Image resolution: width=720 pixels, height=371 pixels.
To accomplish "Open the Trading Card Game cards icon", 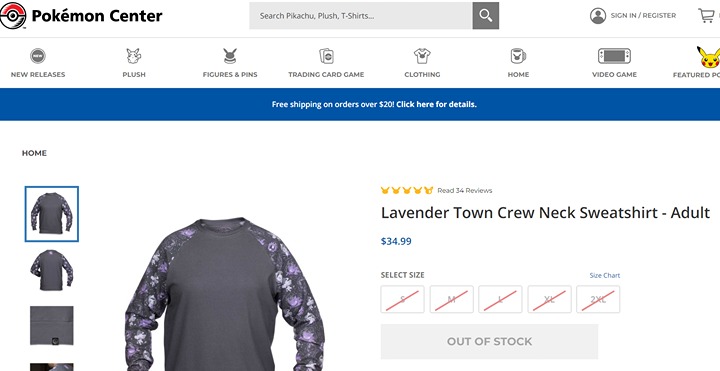I will 326,56.
